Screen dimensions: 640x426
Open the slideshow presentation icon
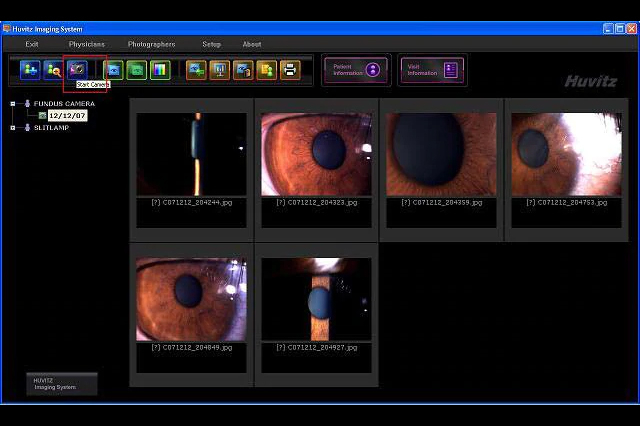(220, 70)
